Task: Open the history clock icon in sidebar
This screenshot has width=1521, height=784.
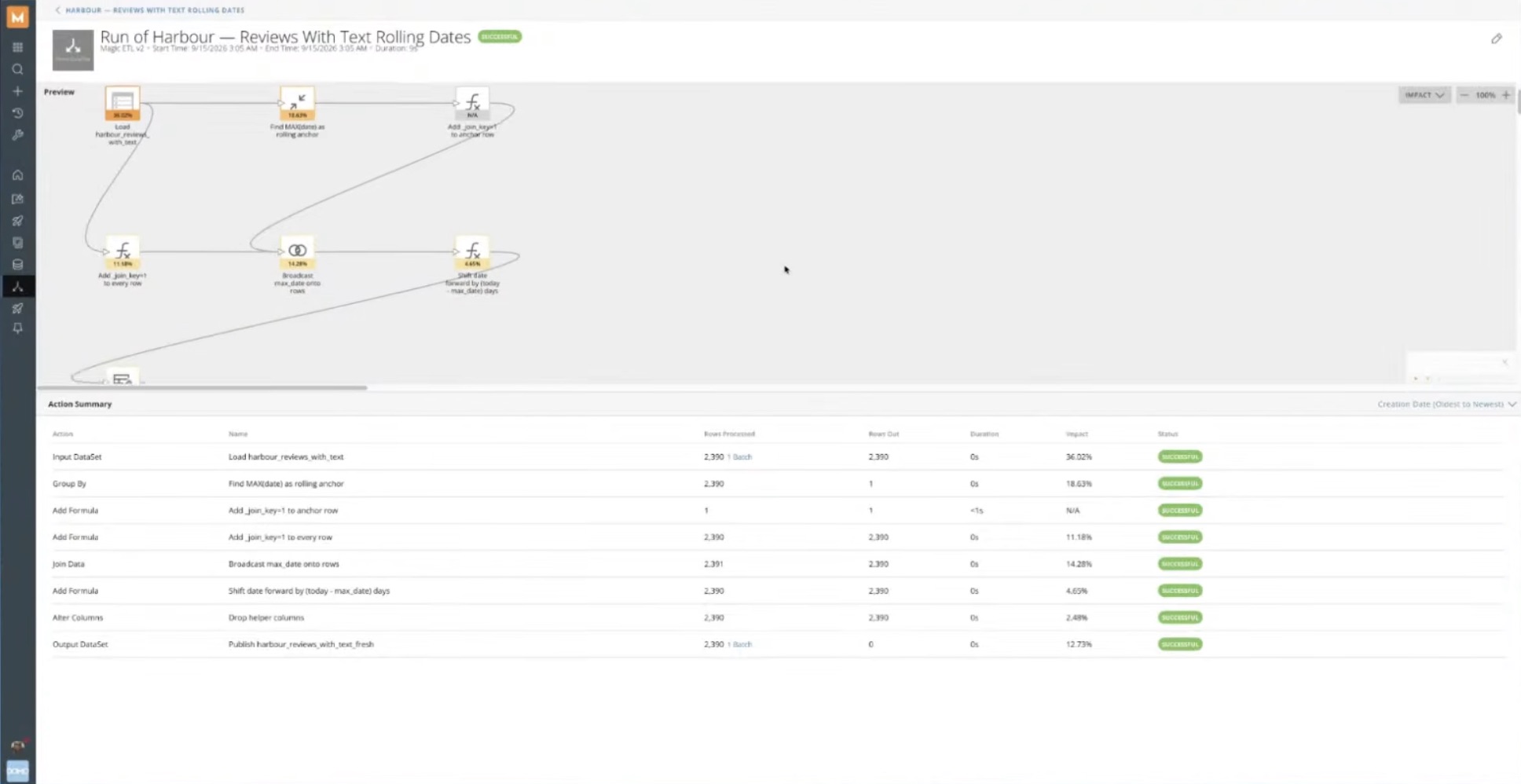Action: click(17, 113)
